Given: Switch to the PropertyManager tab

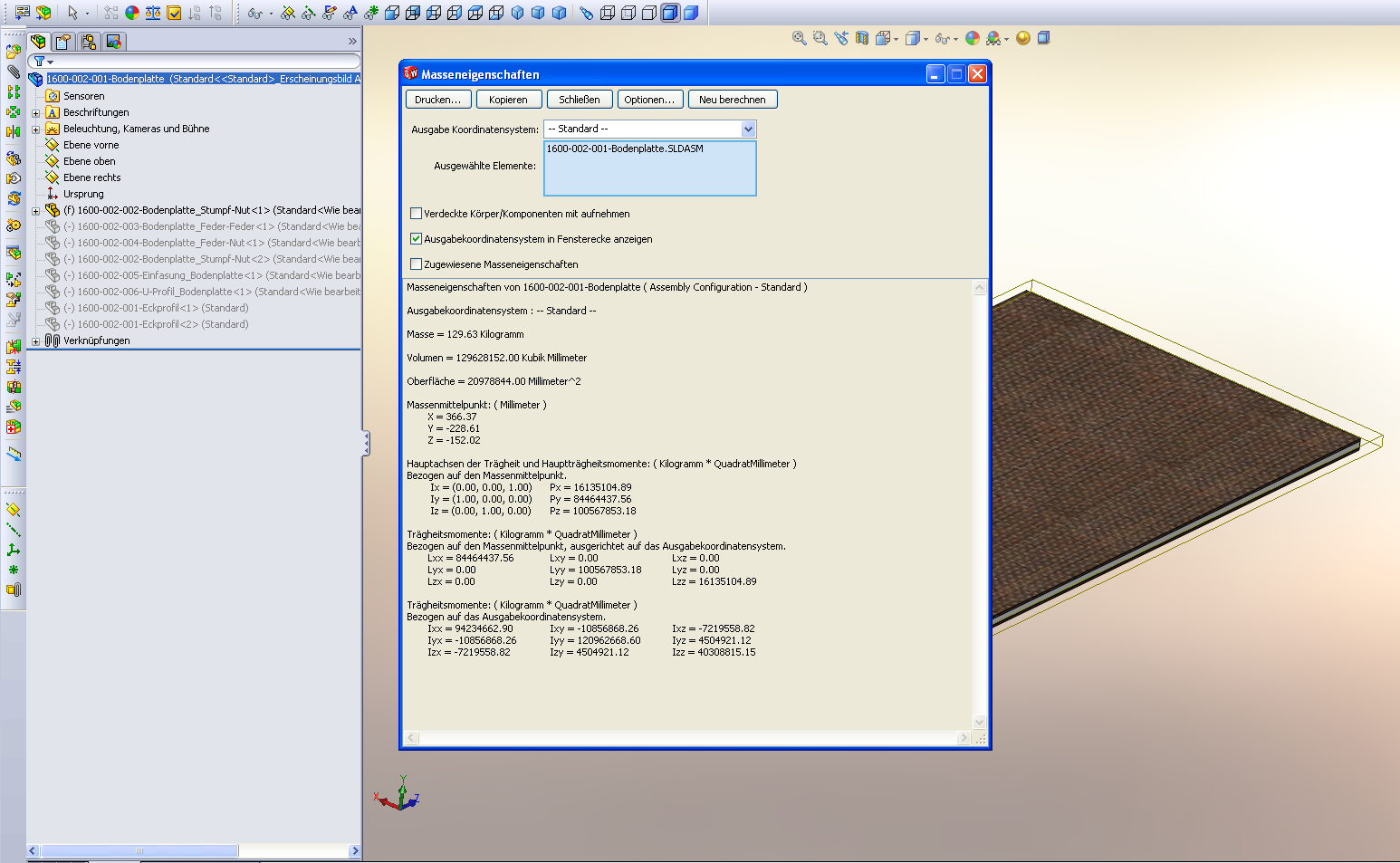Looking at the screenshot, I should coord(63,42).
